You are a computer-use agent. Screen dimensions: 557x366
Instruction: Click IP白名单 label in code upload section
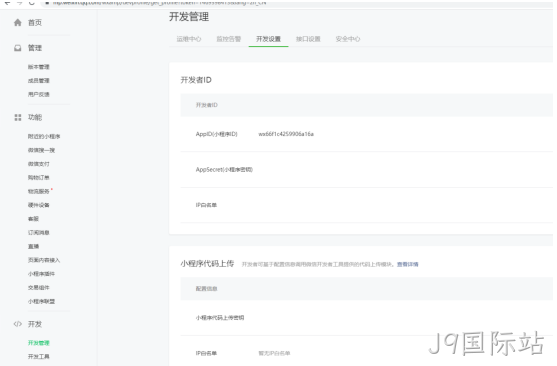tap(206, 354)
